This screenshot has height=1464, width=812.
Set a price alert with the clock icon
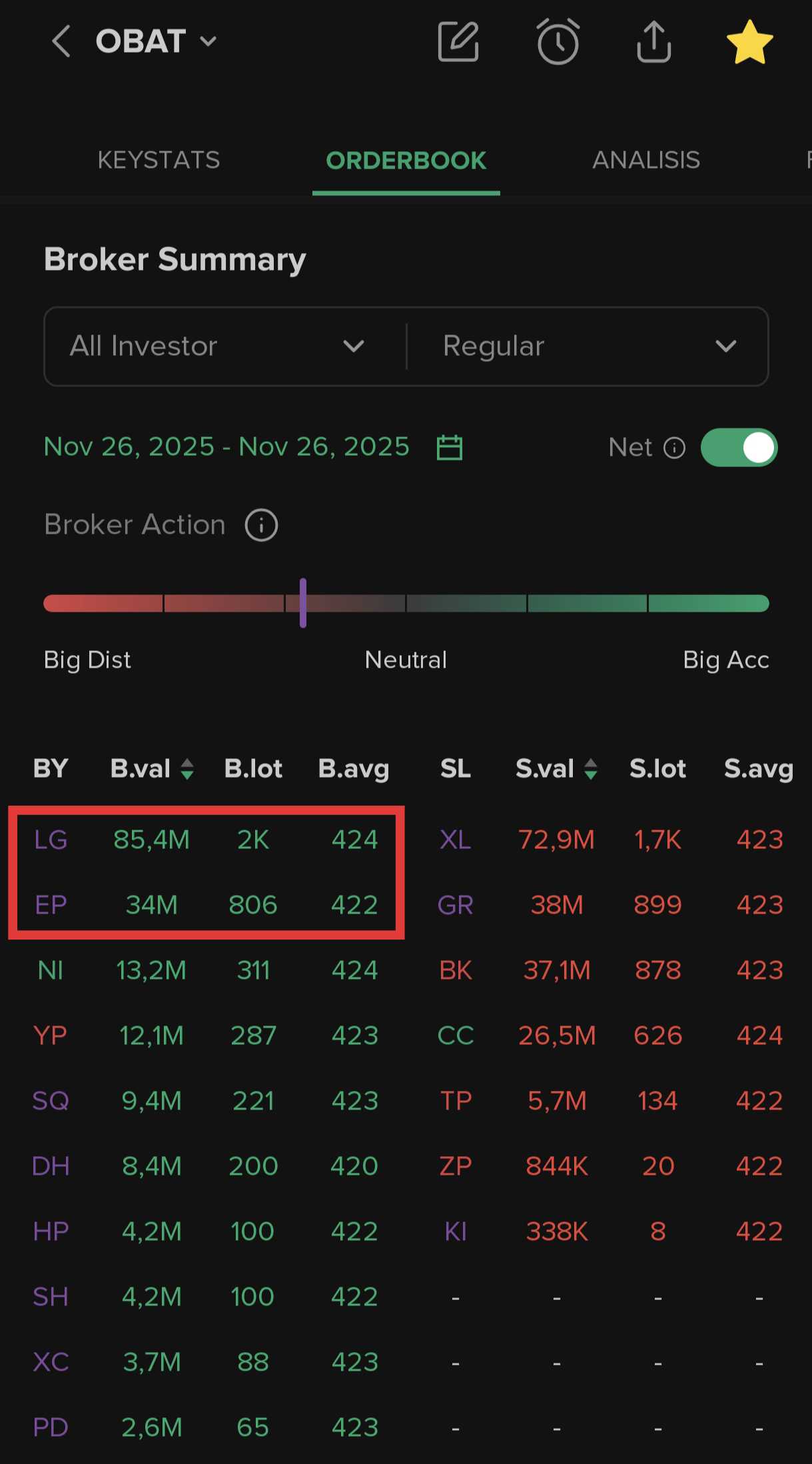tap(558, 41)
